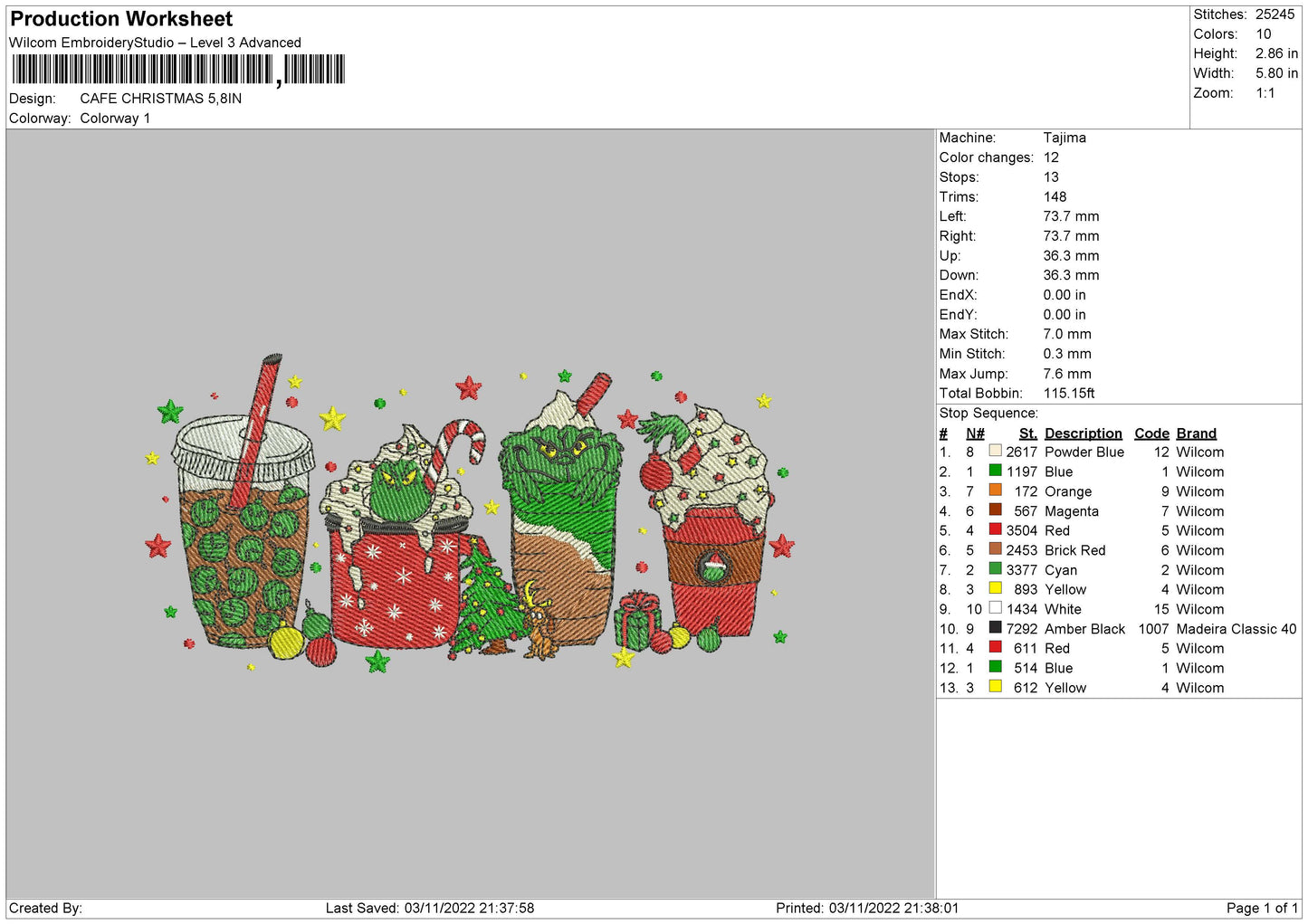The image size is (1308, 924).
Task: Click the 'St.' column header
Action: pos(1028,433)
